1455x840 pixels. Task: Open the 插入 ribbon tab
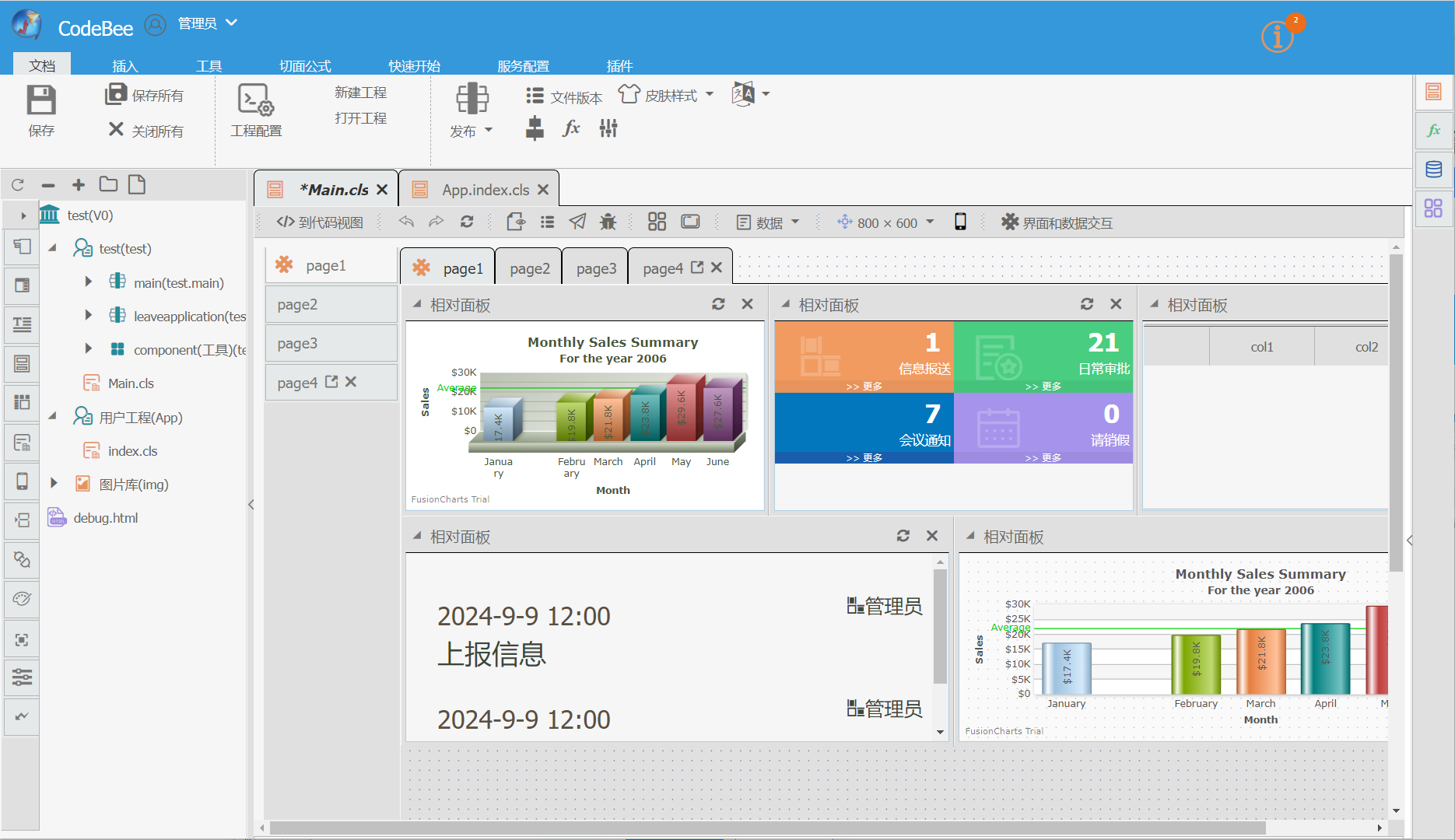[124, 65]
